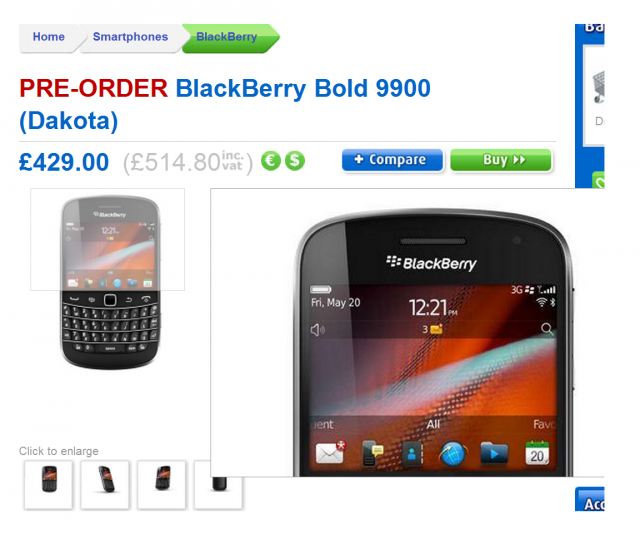Viewport: 640px width, 534px height.
Task: Select the second side-angle thumbnail
Action: pos(105,485)
